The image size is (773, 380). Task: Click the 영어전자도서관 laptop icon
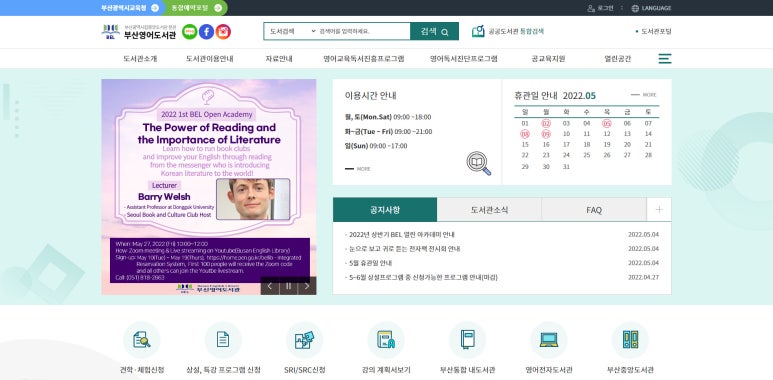(x=549, y=340)
